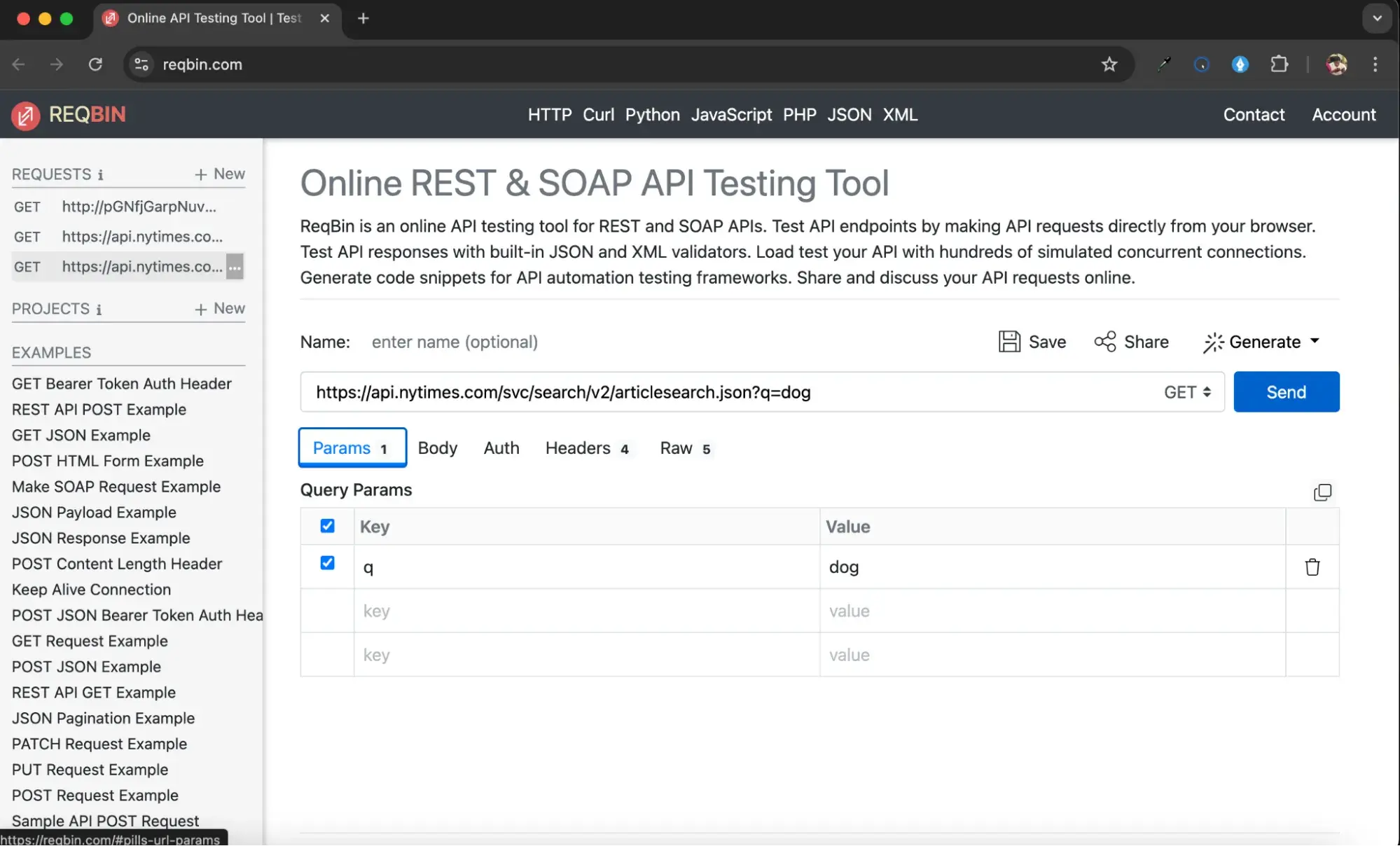Click the info icon next to REQUESTS
The image size is (1400, 846).
pos(100,175)
